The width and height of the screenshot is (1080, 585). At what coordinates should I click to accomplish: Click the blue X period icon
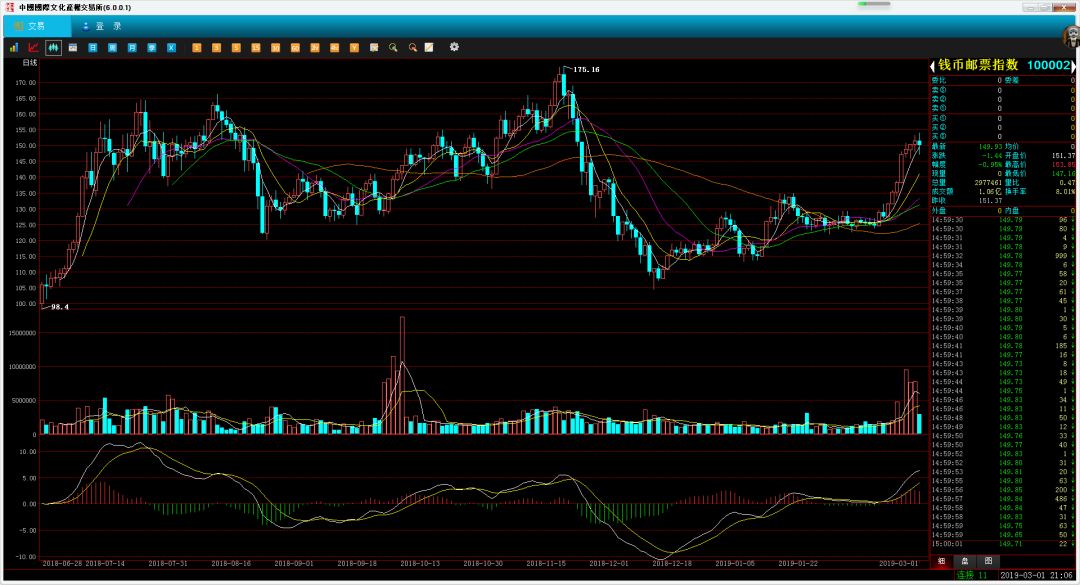point(172,48)
